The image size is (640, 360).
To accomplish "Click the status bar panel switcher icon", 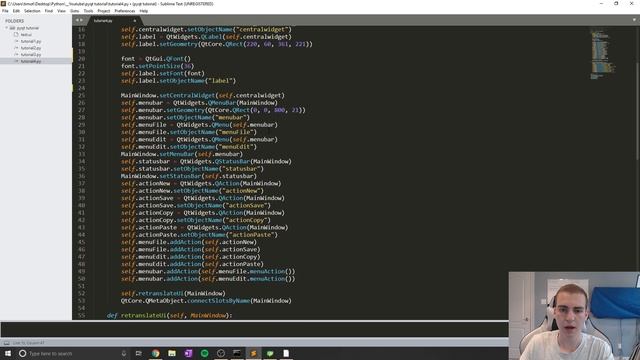I will 6,343.
